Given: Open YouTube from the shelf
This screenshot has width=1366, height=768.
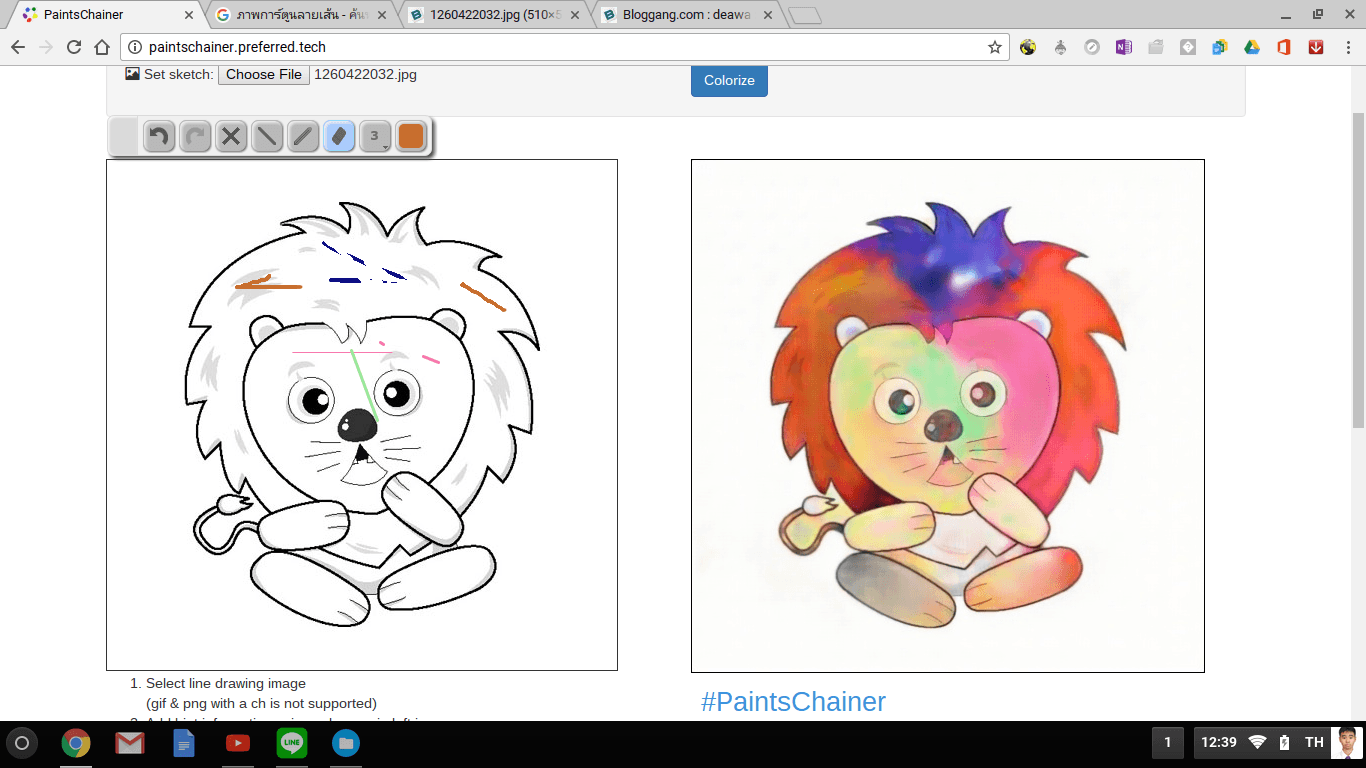Looking at the screenshot, I should coord(238,743).
